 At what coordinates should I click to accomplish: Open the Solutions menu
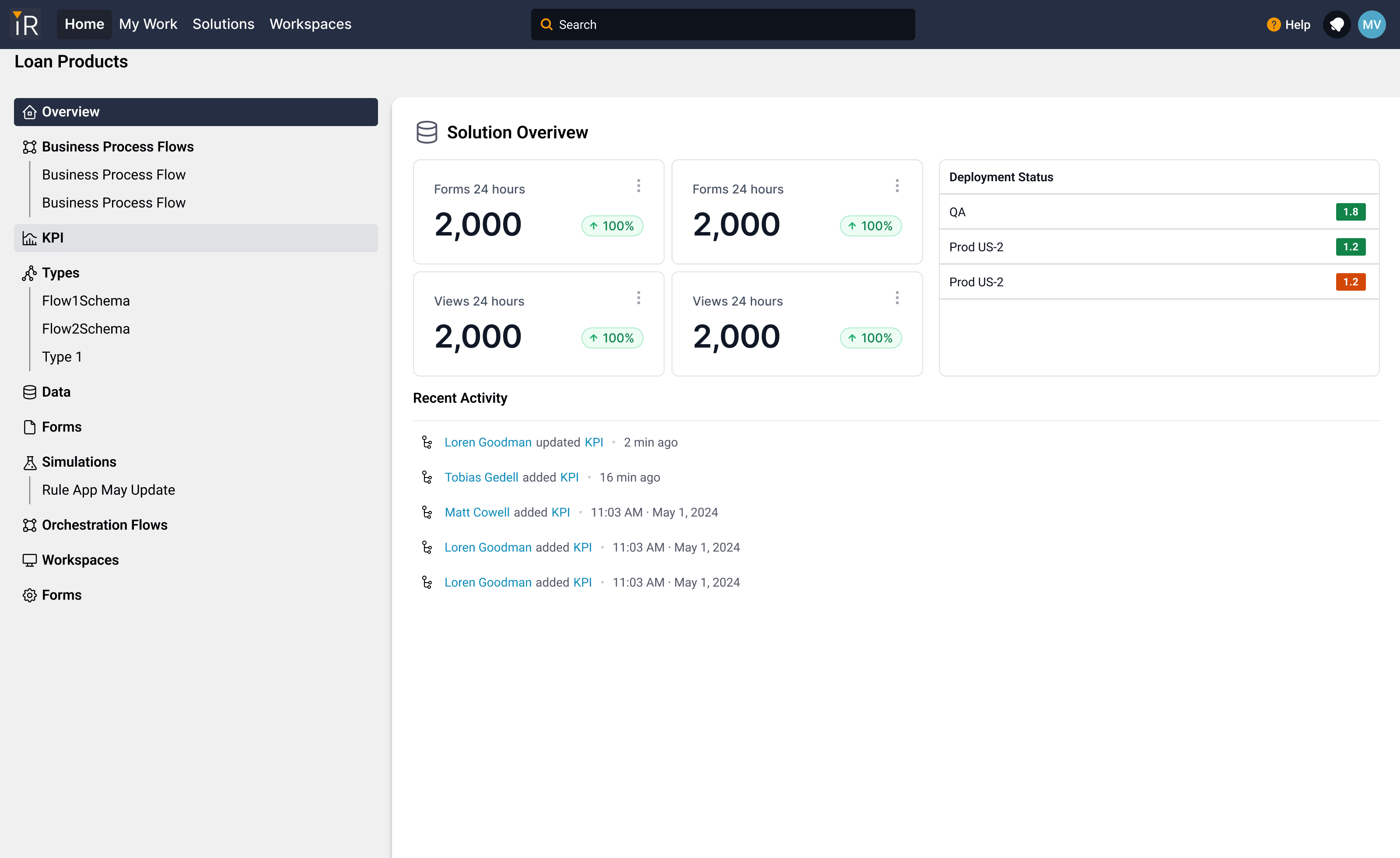point(223,24)
